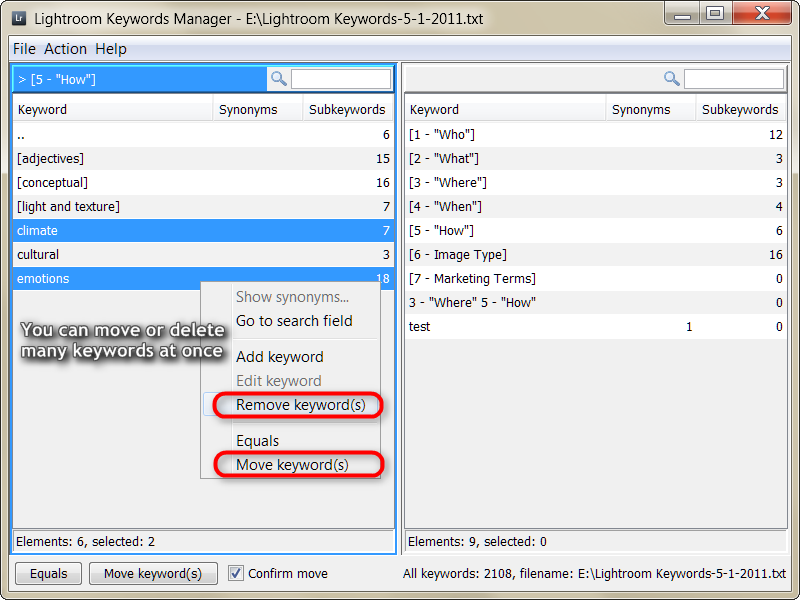Click the left panel path breadcrumb [5 - "How"]
This screenshot has width=800, height=600.
point(63,80)
